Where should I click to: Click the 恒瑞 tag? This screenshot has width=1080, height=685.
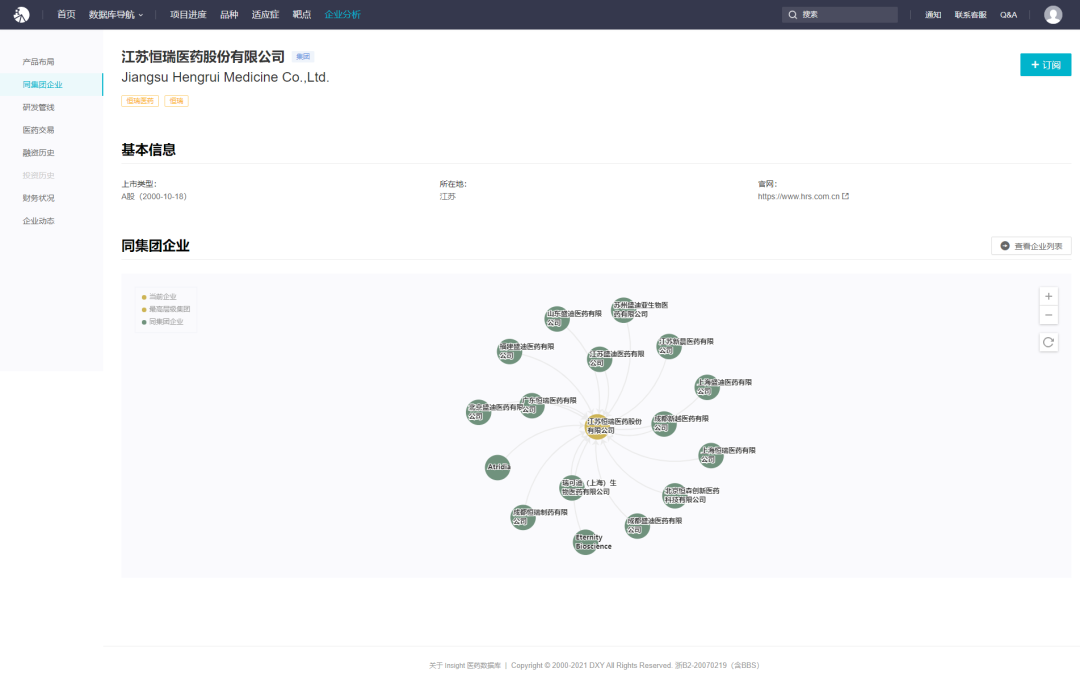(x=176, y=101)
